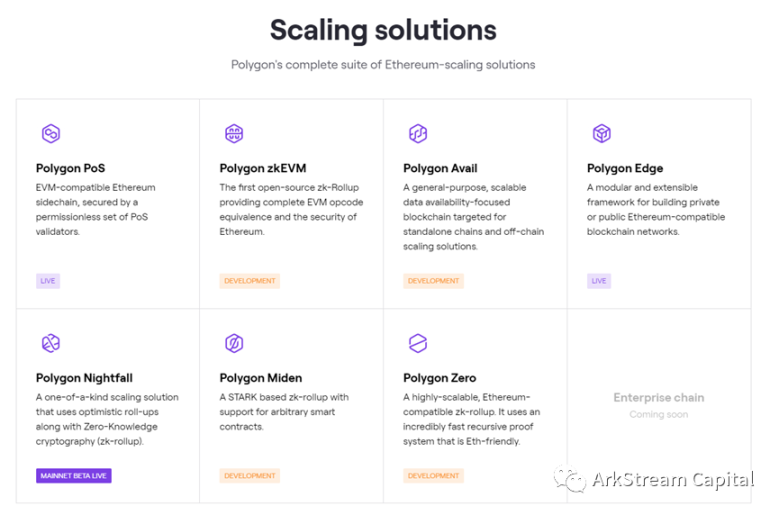Click the Polygon Zero icon
779x515 pixels.
(x=418, y=344)
